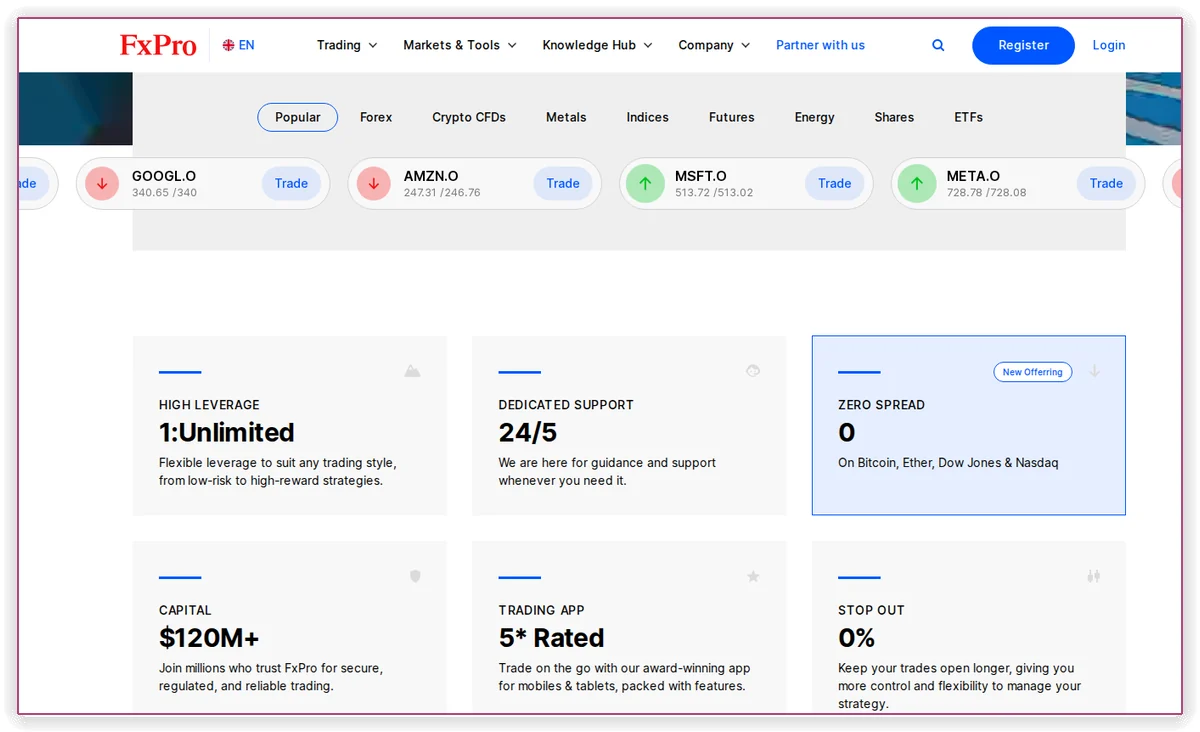
Task: Expand the Markets & Tools dropdown
Action: [x=460, y=45]
